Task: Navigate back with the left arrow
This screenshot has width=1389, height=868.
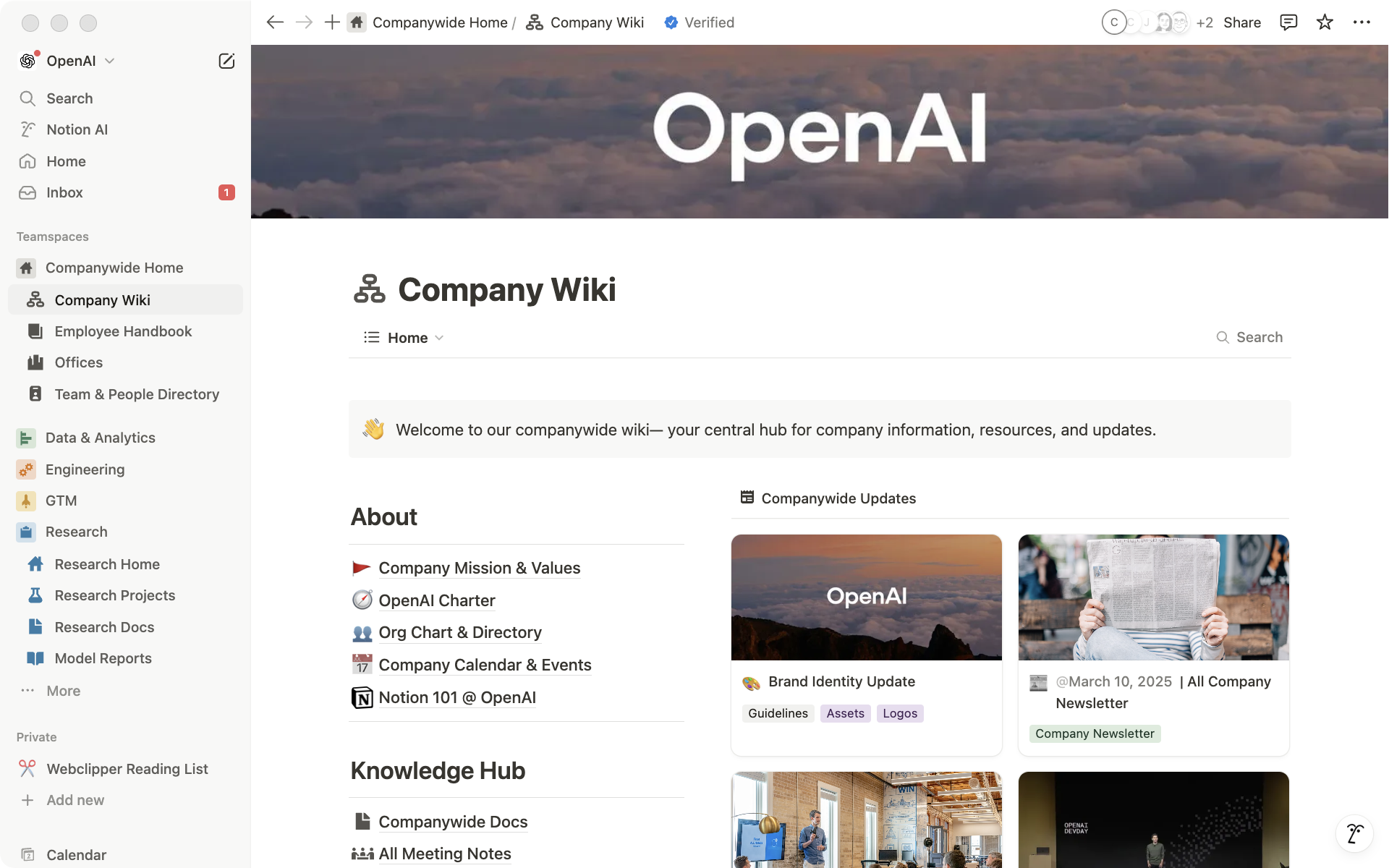Action: tap(274, 22)
